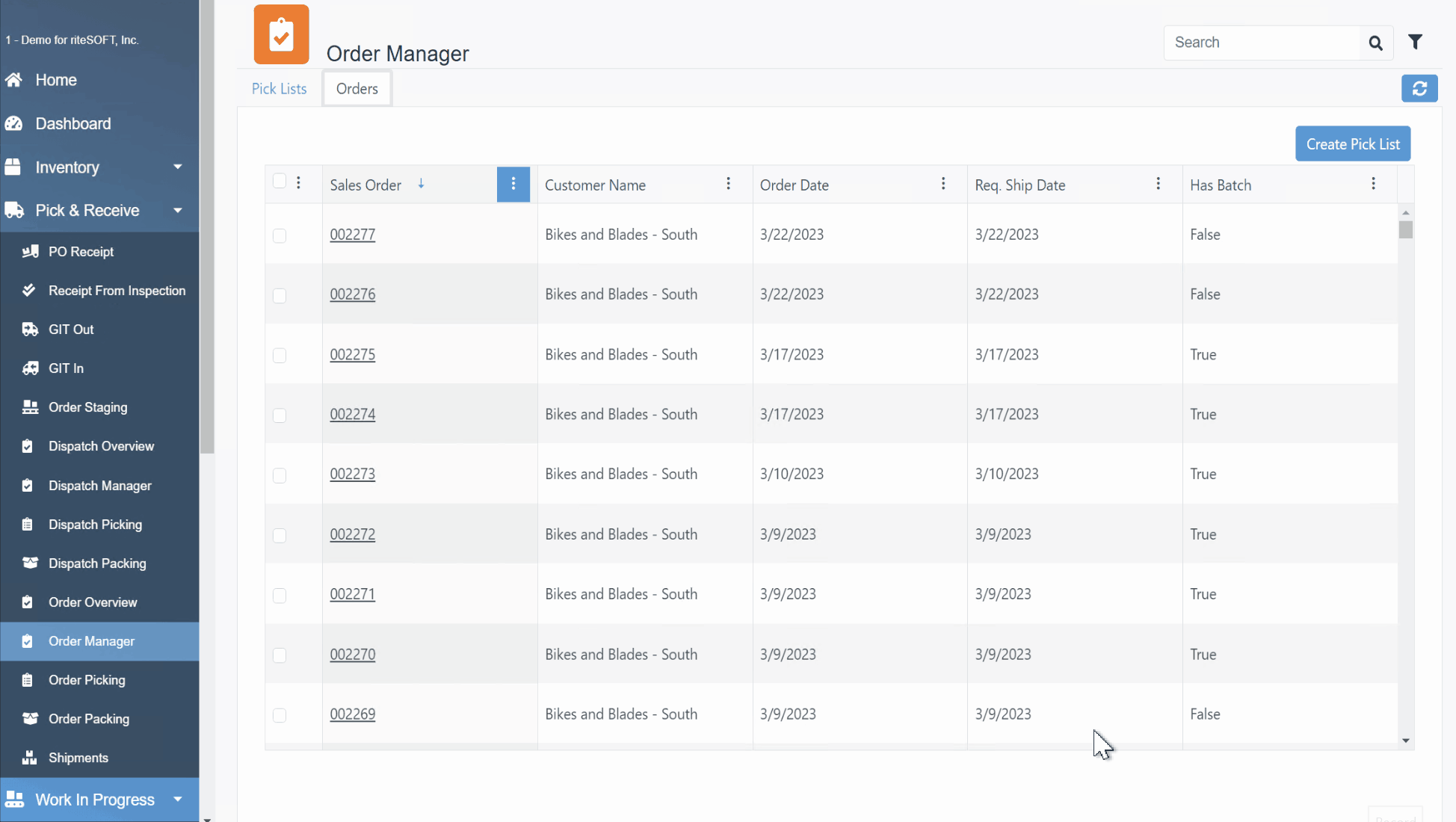This screenshot has width=1456, height=822.
Task: Click the table vertical scrollbar thumb
Action: (1406, 230)
